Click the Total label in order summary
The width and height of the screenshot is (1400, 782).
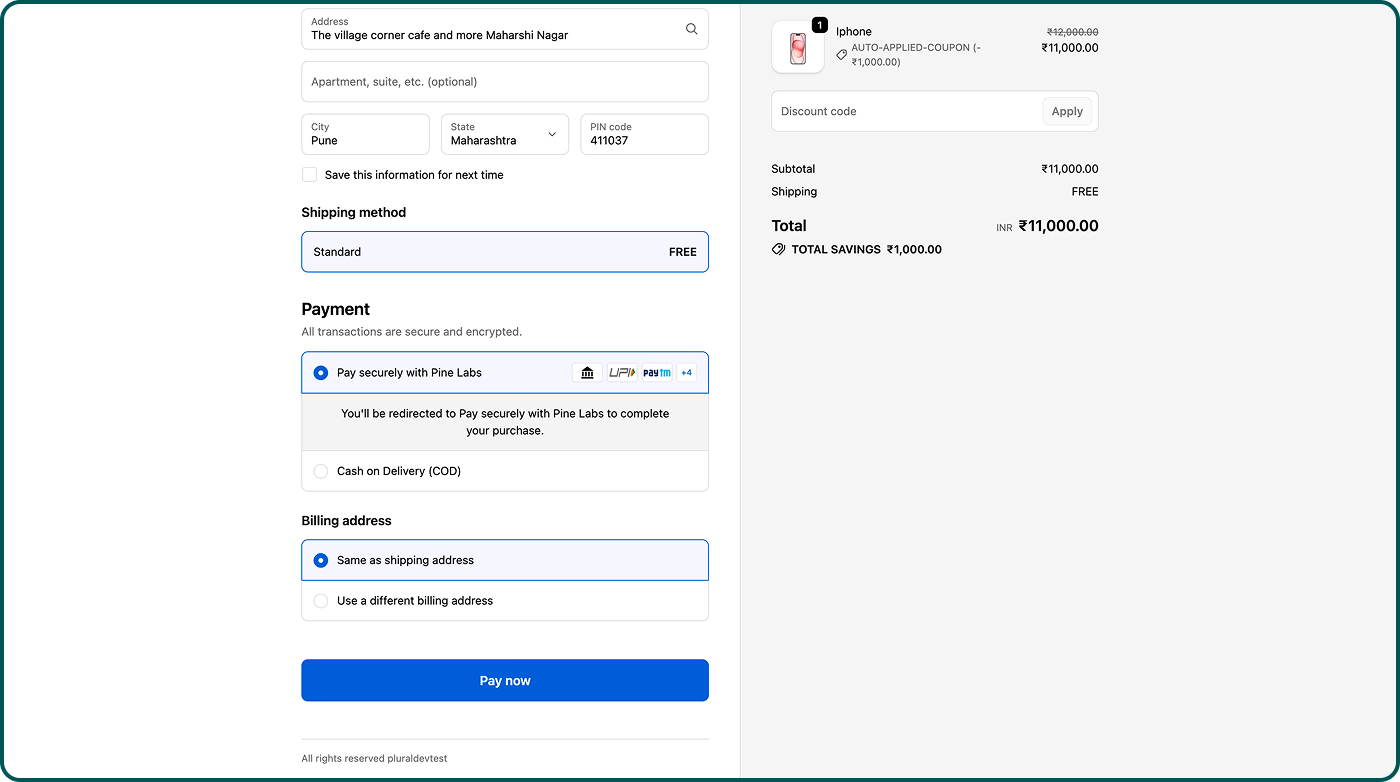point(789,226)
